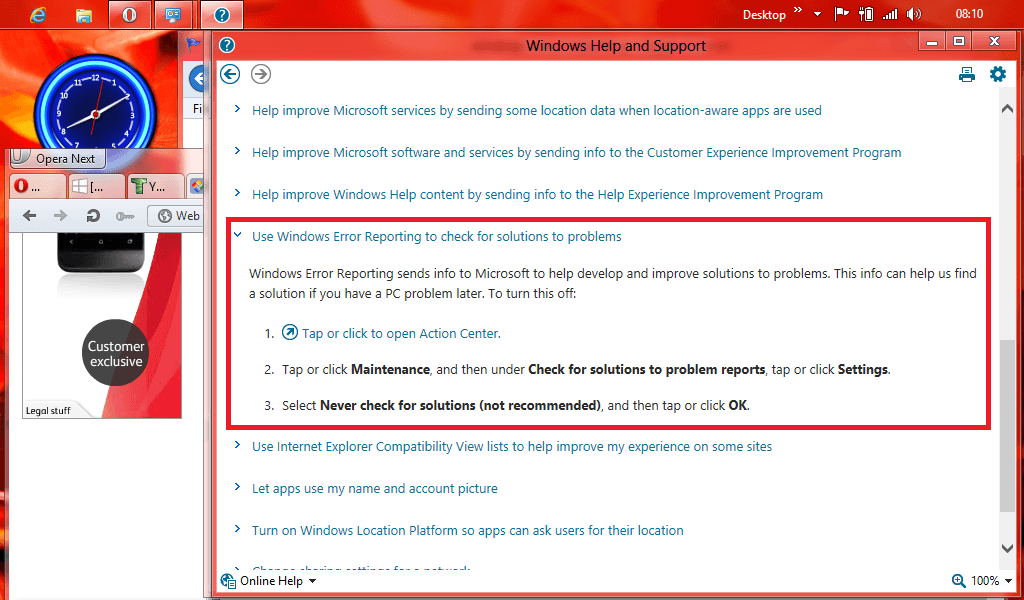Viewport: 1024px width, 600px height.
Task: Open Internet Explorer from taskbar
Action: [x=39, y=14]
